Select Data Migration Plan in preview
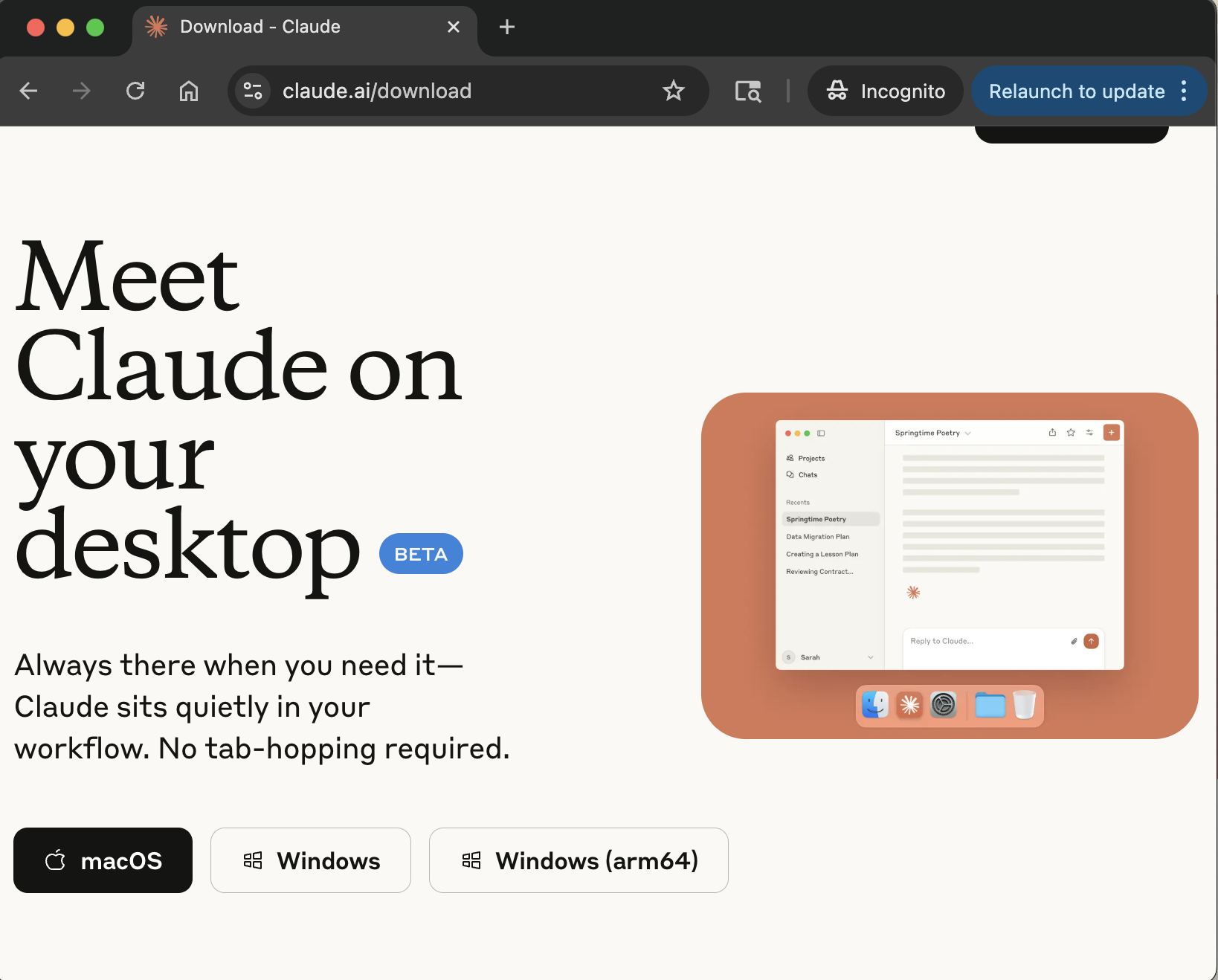 point(817,537)
